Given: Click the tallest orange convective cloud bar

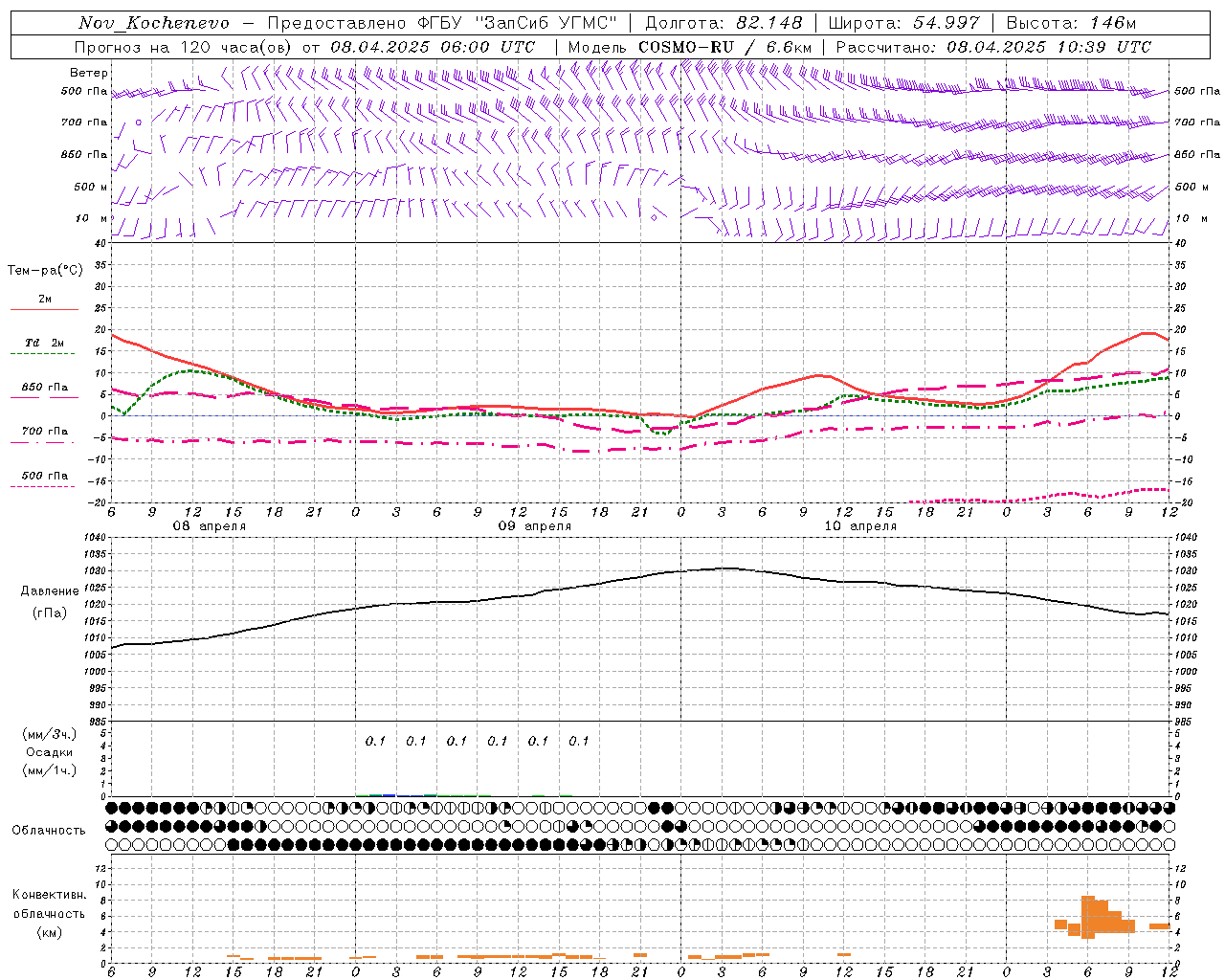Looking at the screenshot, I should pyautogui.click(x=1088, y=917).
